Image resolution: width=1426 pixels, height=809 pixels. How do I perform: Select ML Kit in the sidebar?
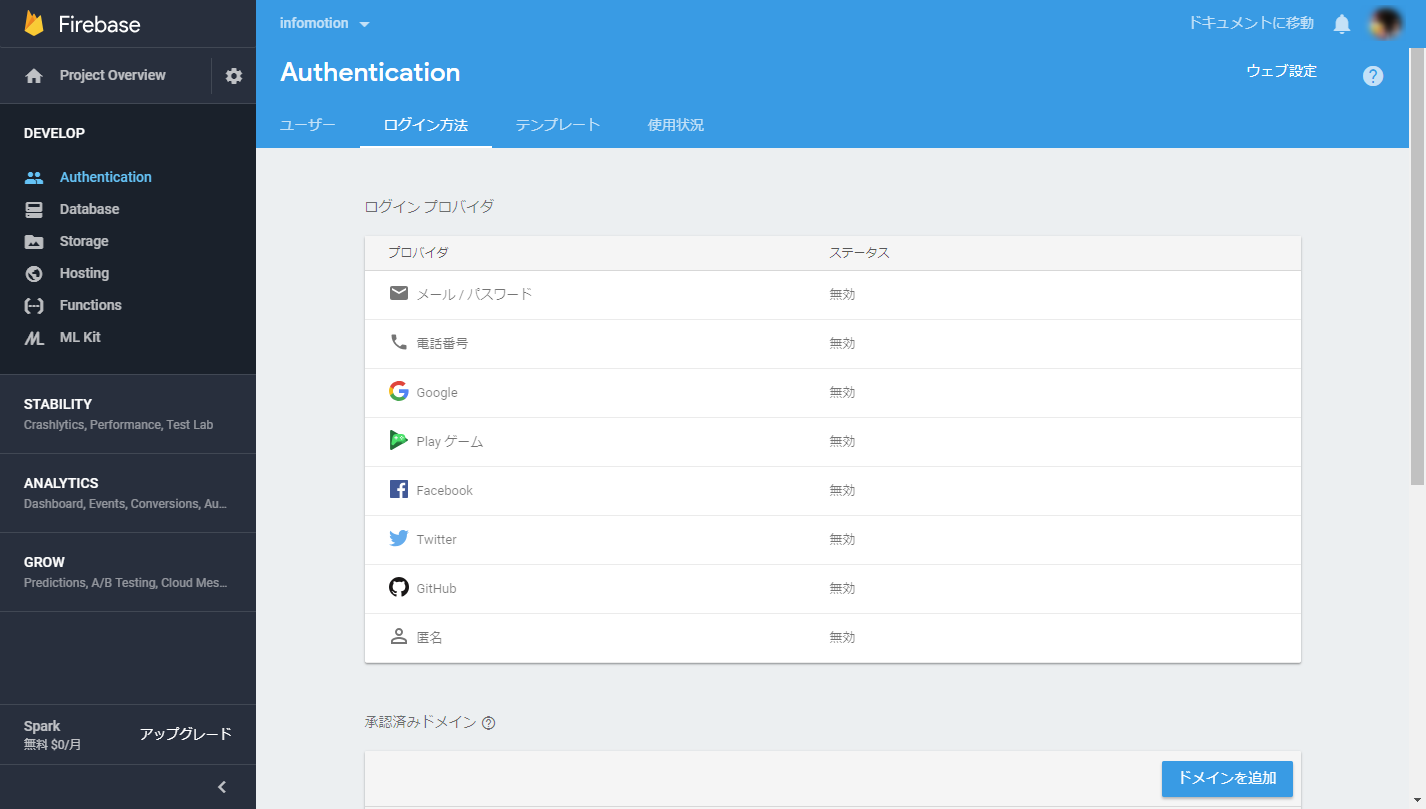[x=79, y=337]
